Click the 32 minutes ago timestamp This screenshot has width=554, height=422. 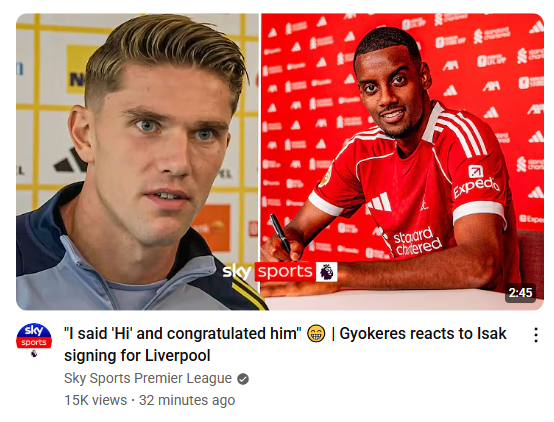(x=187, y=400)
